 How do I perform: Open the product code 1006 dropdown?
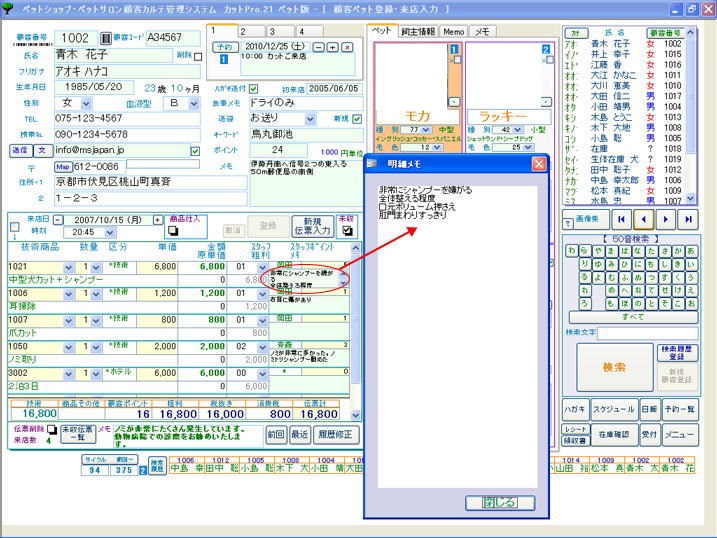[x=68, y=294]
